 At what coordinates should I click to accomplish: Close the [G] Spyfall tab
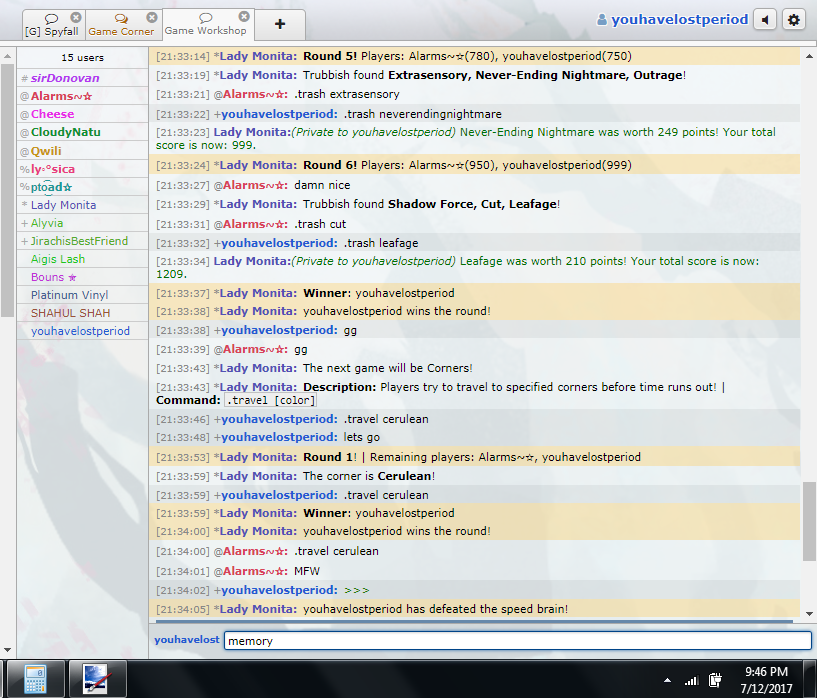click(x=76, y=17)
